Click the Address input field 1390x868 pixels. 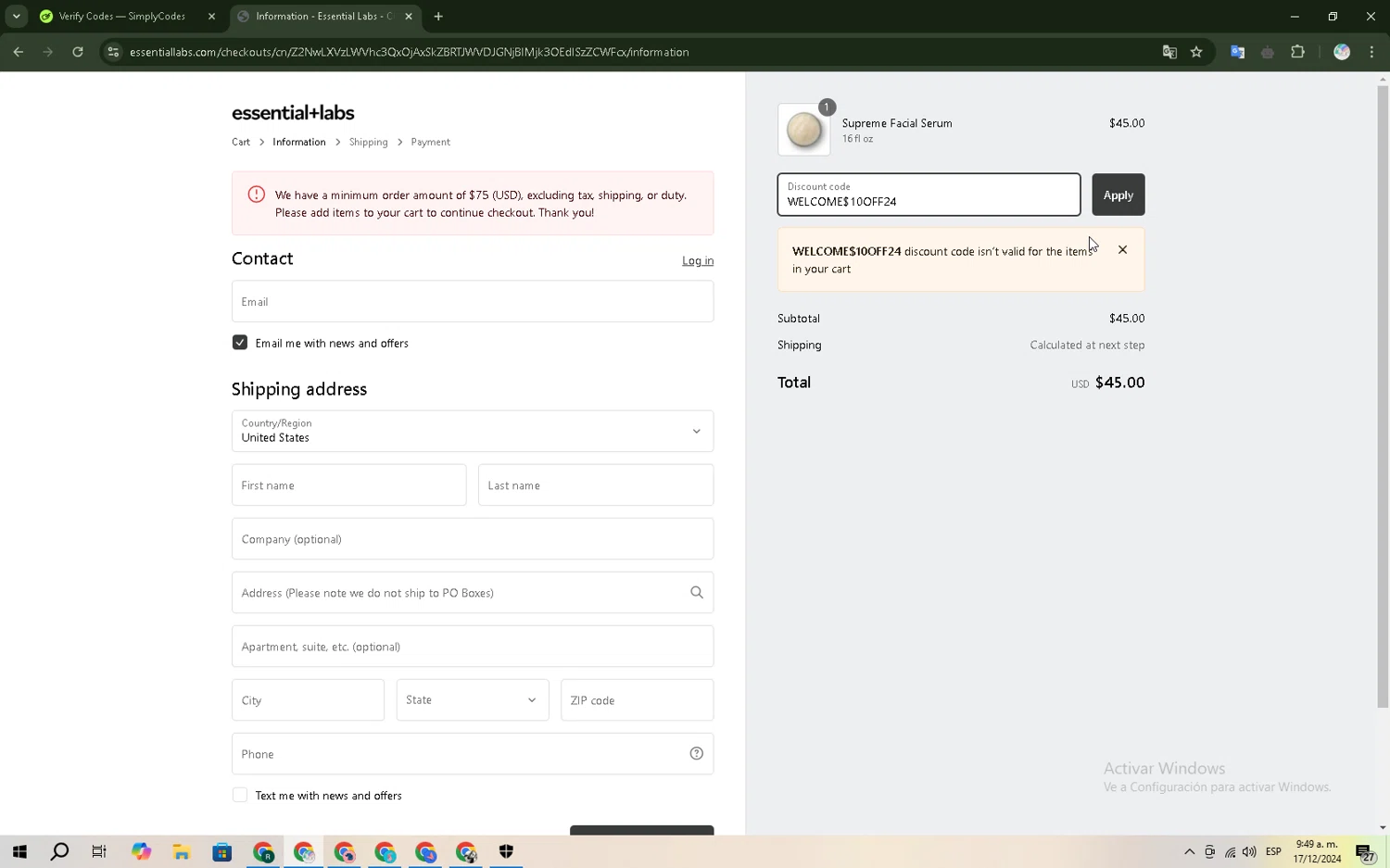[473, 592]
